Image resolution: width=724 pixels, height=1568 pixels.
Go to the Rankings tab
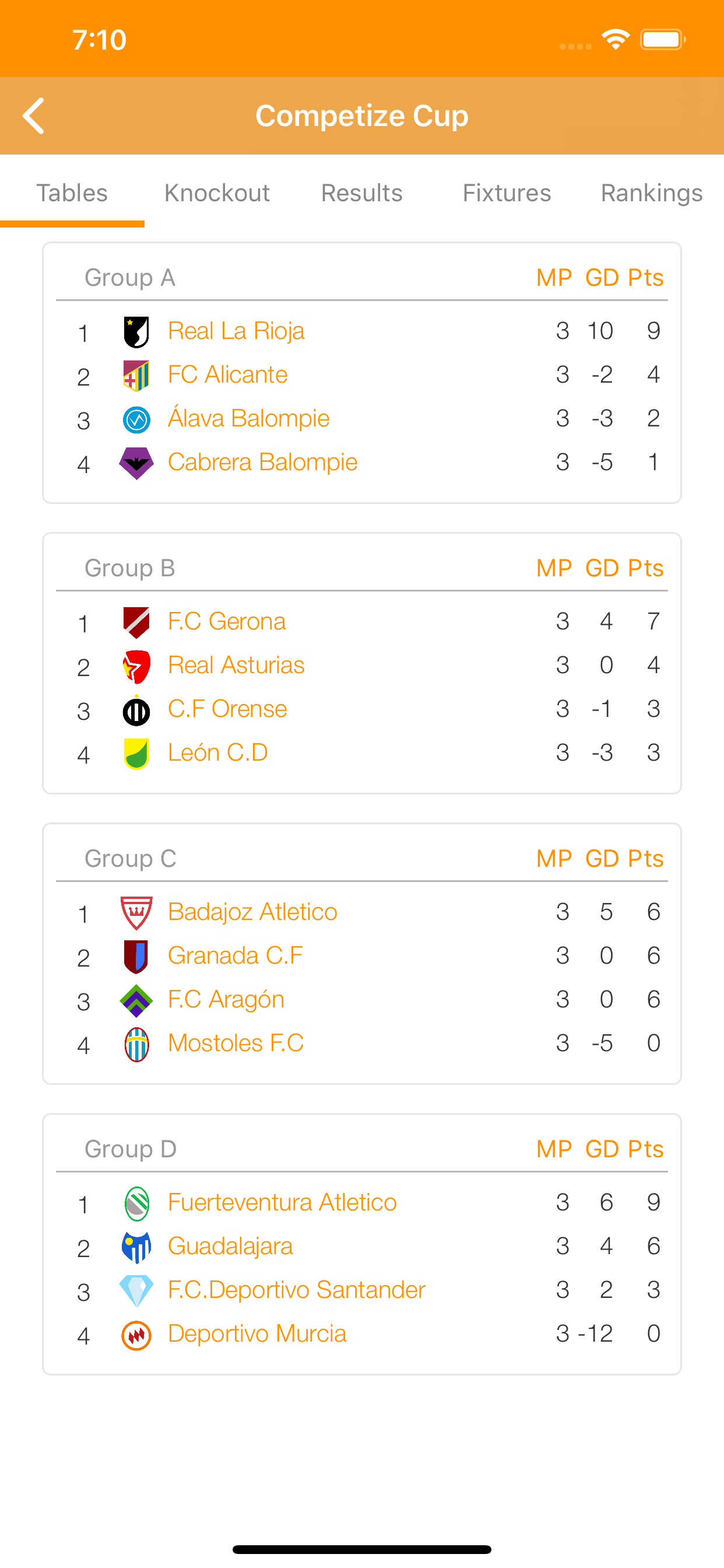click(652, 193)
